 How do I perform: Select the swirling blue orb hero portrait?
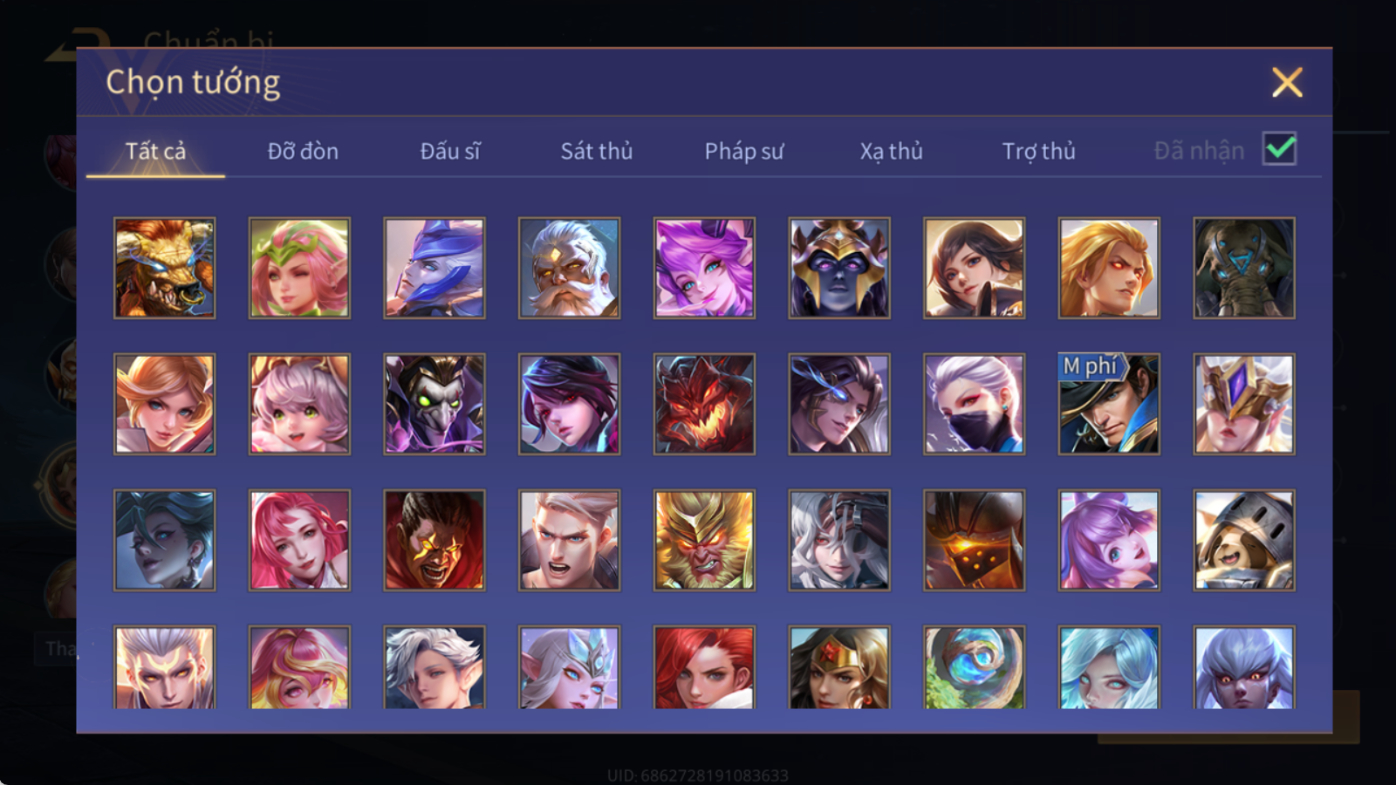(x=974, y=667)
